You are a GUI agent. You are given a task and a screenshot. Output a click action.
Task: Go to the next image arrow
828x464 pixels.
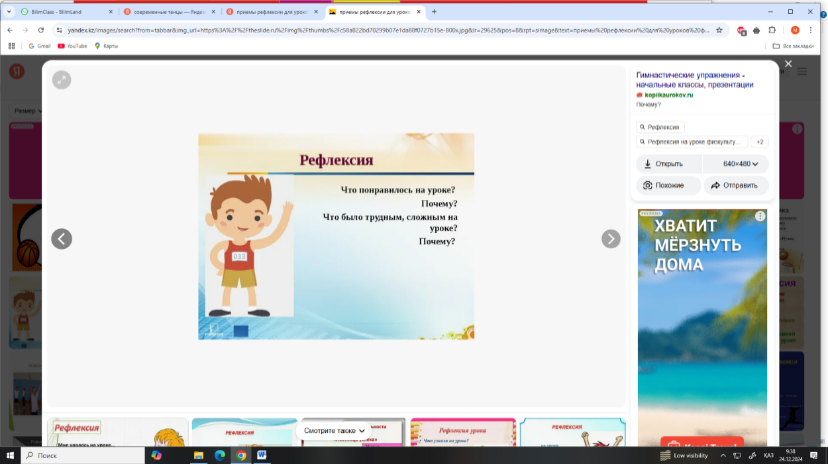coord(611,239)
